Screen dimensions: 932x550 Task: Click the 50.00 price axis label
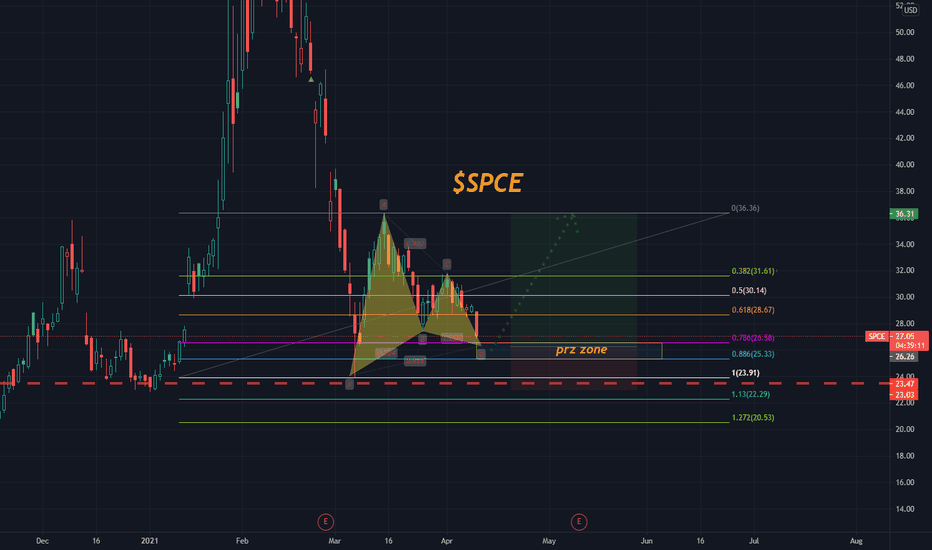pos(905,32)
